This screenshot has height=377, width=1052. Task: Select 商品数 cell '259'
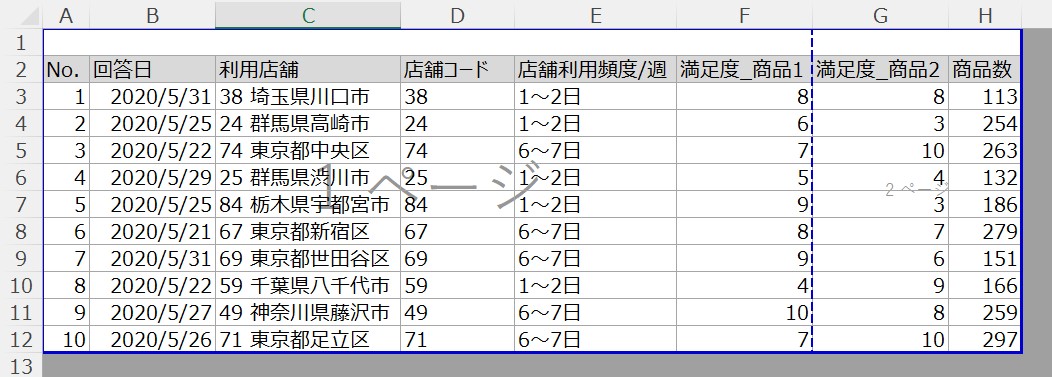[x=985, y=313]
